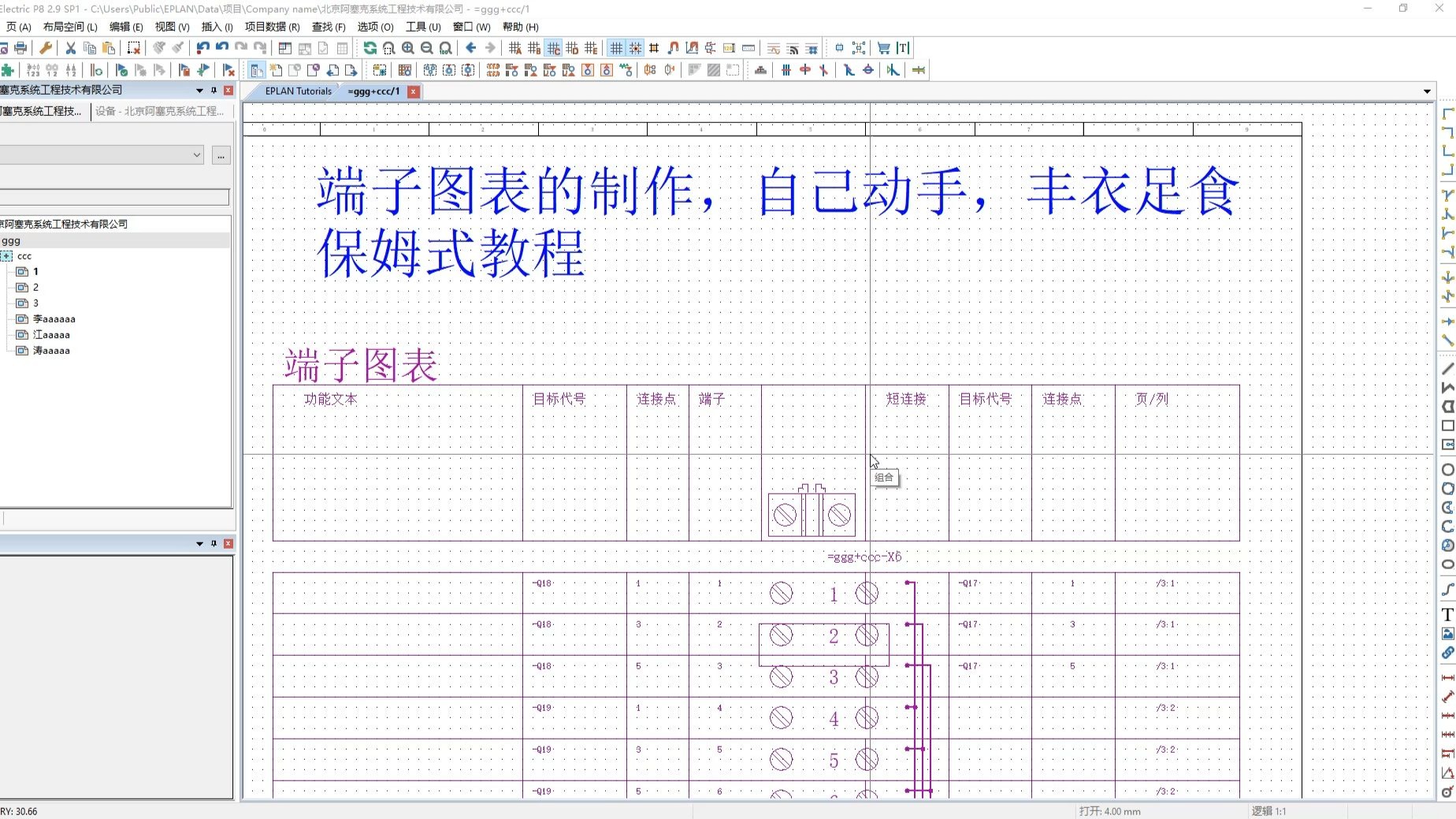Viewport: 1456px width, 819px height.
Task: Close the =ggg+ccc/1 page tab
Action: click(414, 91)
